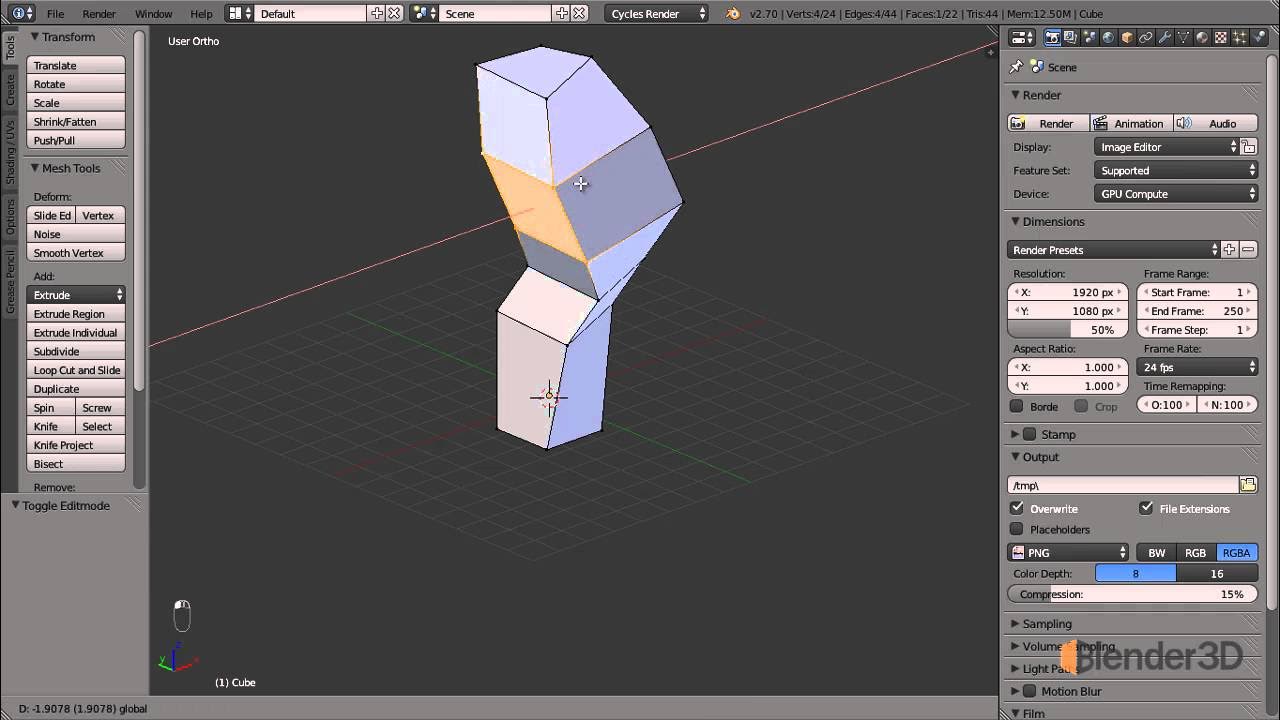Enable the Placeholders checkbox
1280x720 pixels.
click(x=1017, y=529)
